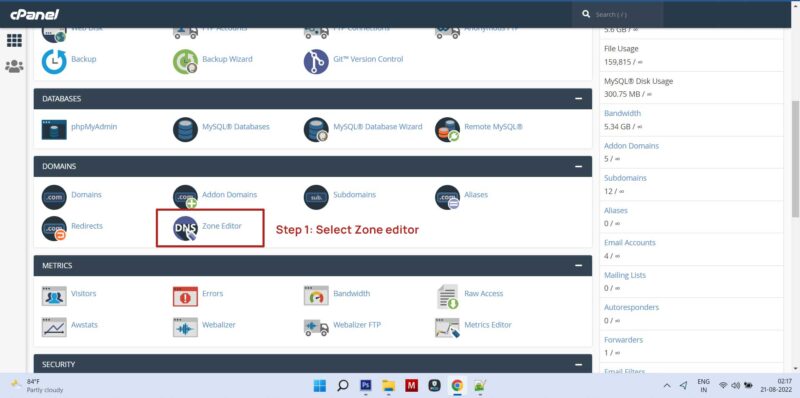This screenshot has height=398, width=800.
Task: Open the Redirects icon
Action: coord(54,228)
